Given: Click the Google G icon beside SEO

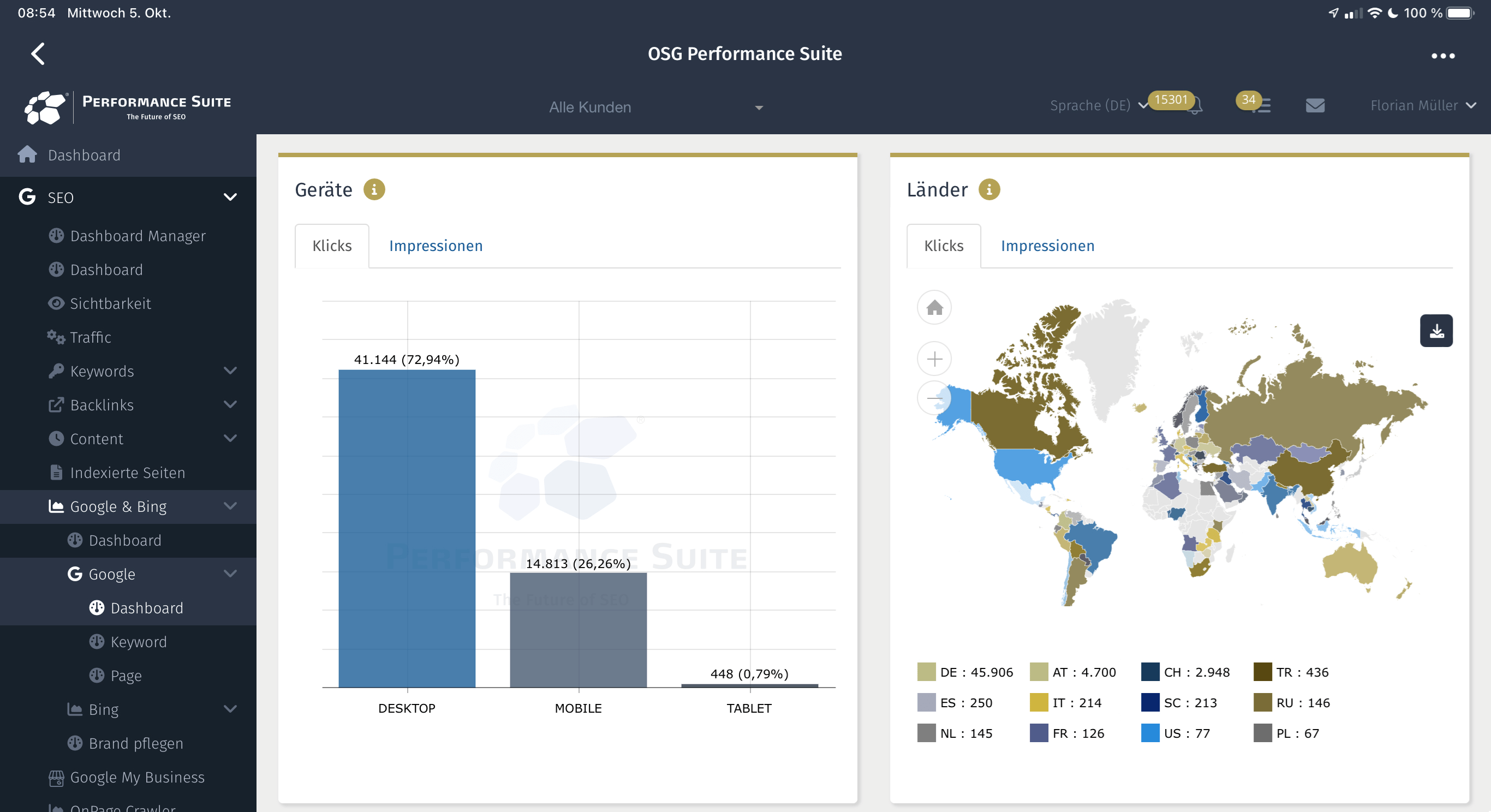Looking at the screenshot, I should [27, 197].
